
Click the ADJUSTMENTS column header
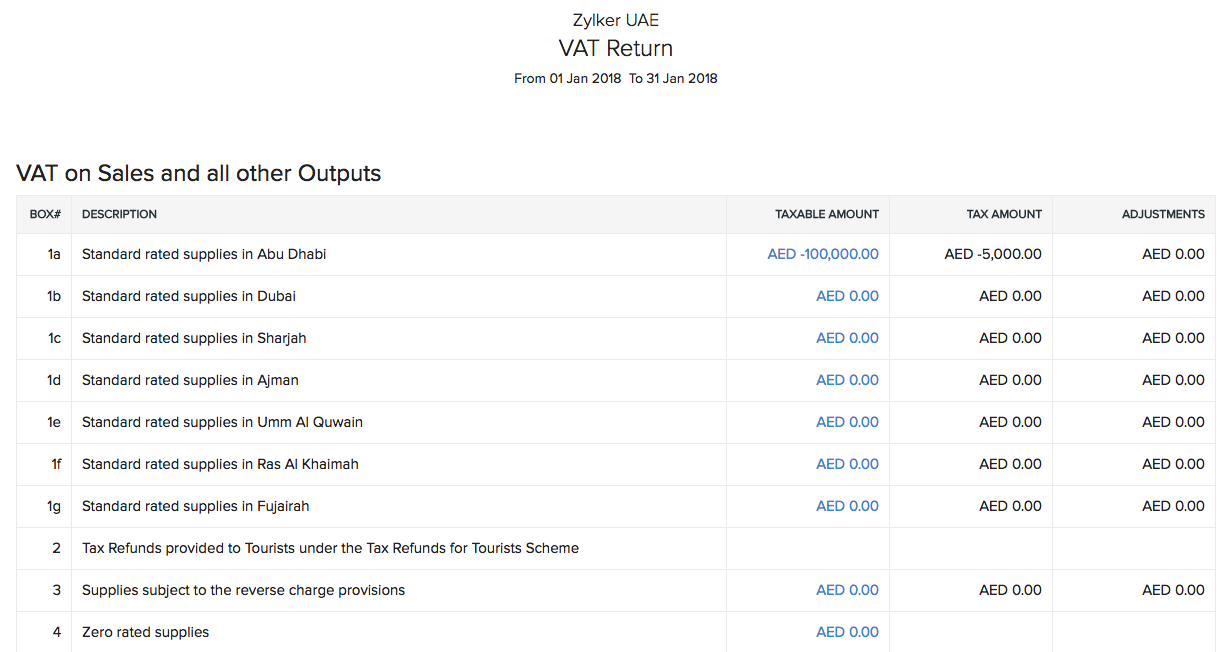pyautogui.click(x=1163, y=214)
